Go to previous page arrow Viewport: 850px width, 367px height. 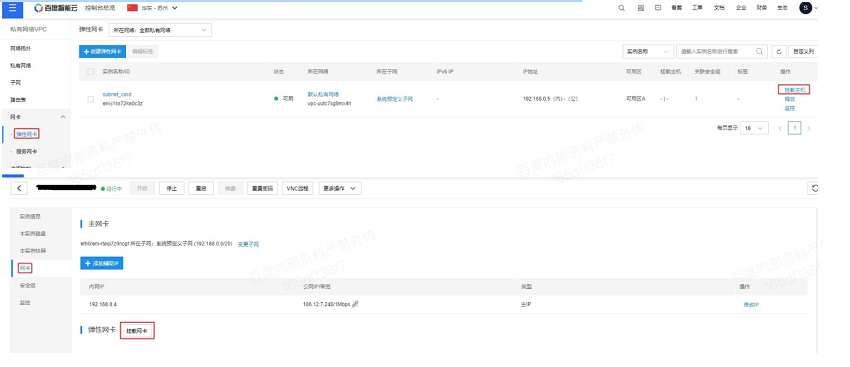click(x=780, y=128)
